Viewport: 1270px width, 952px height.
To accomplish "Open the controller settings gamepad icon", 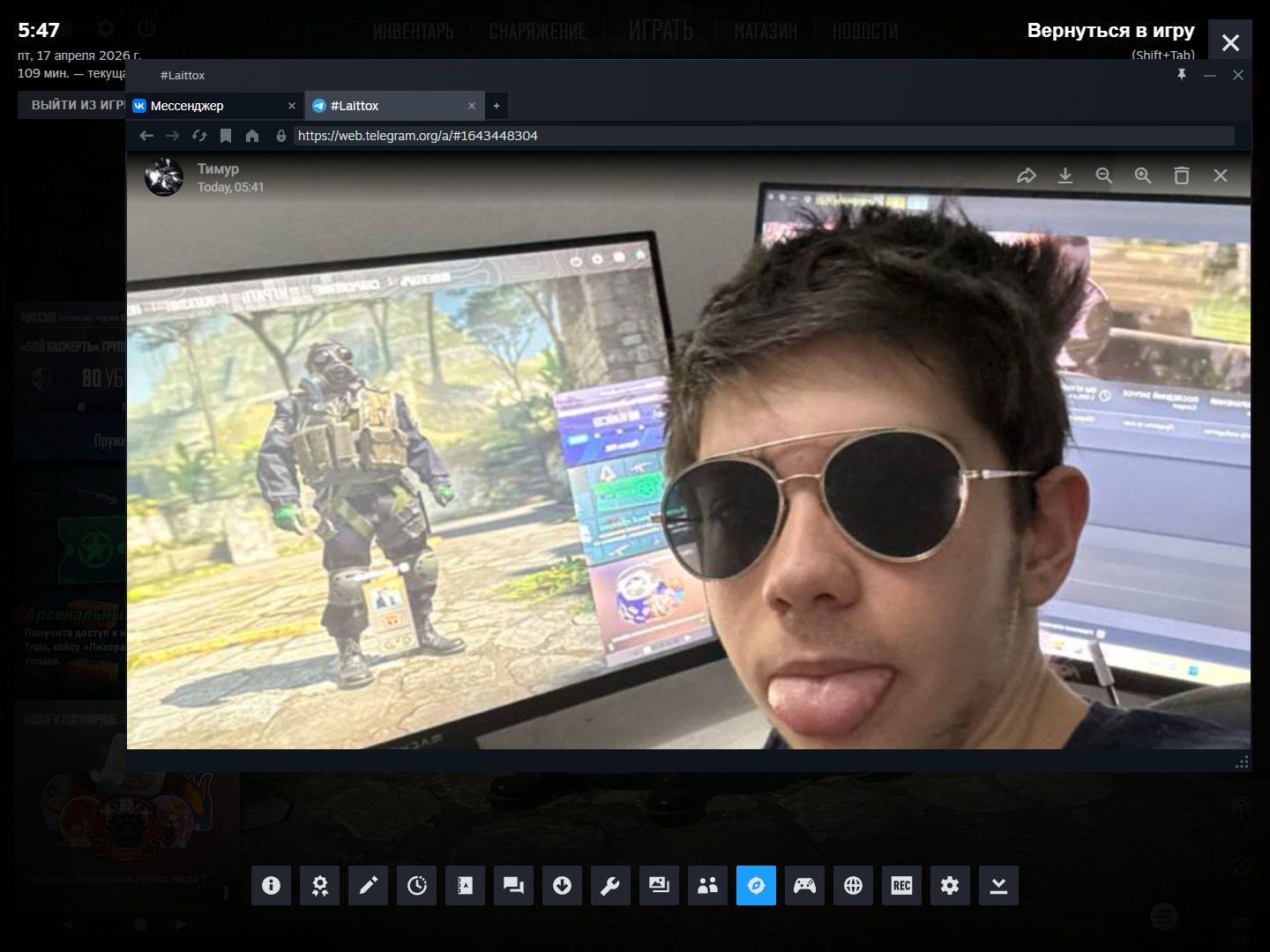I will pos(804,885).
